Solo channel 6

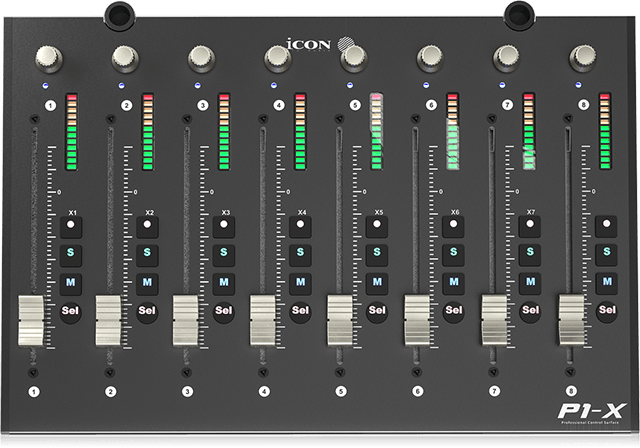pos(453,254)
